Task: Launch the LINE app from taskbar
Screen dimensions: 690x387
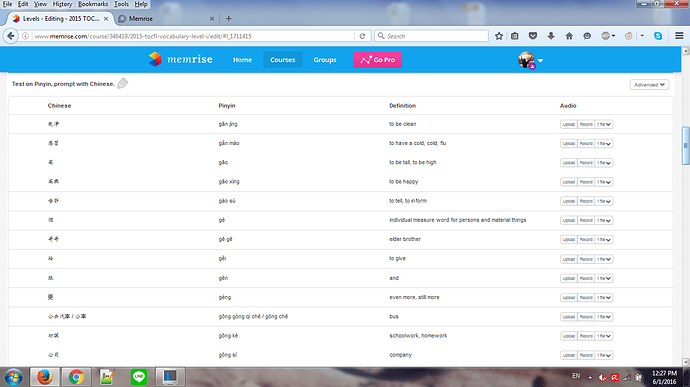Action: [x=139, y=377]
